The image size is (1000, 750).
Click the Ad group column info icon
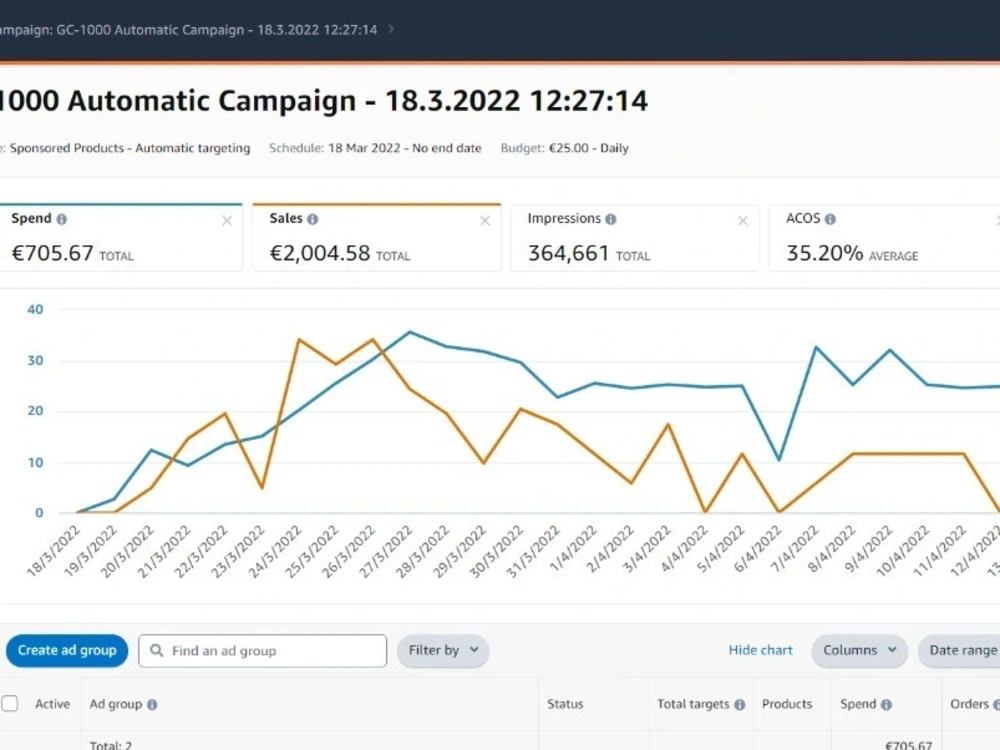152,705
